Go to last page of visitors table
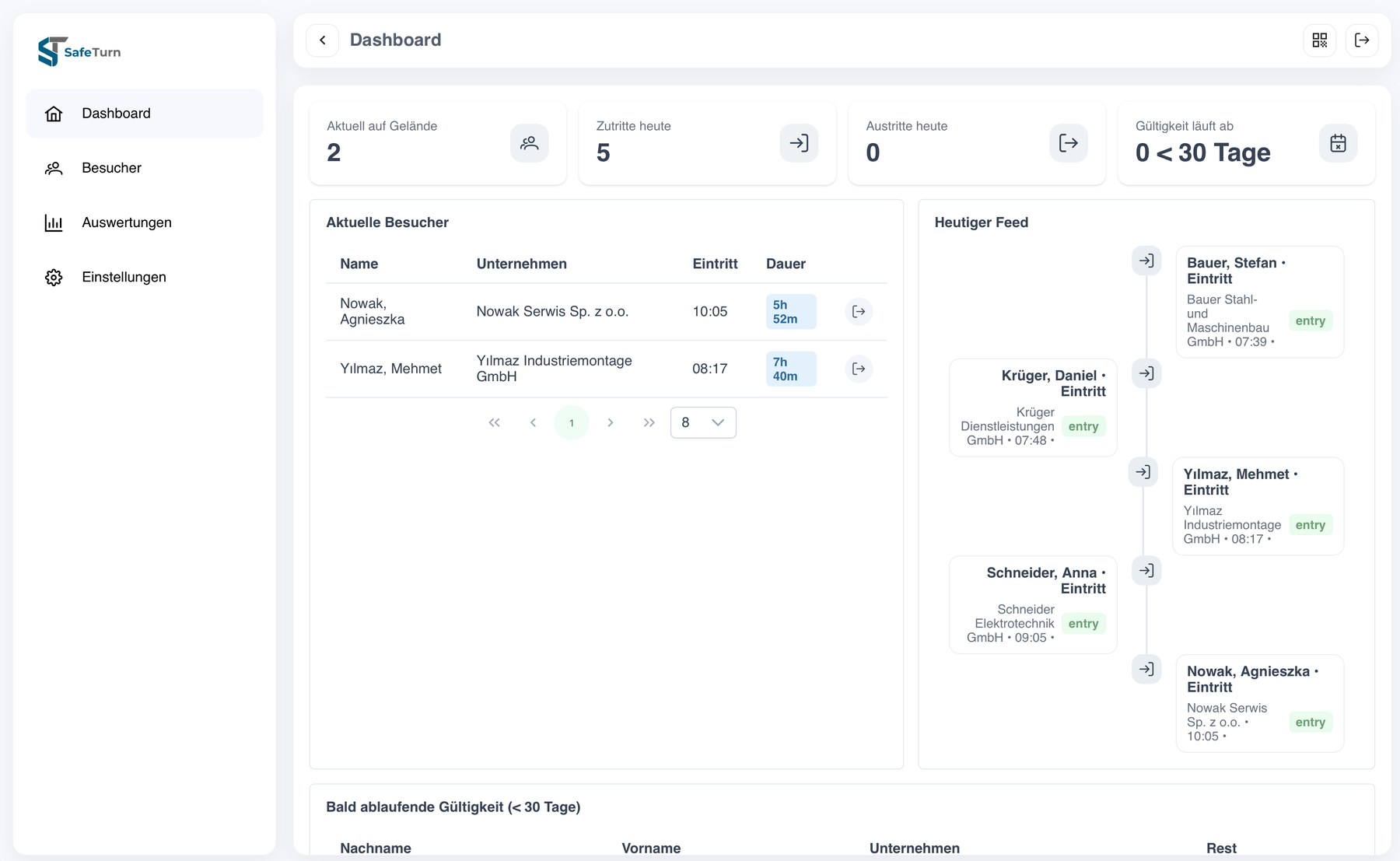 coord(649,422)
